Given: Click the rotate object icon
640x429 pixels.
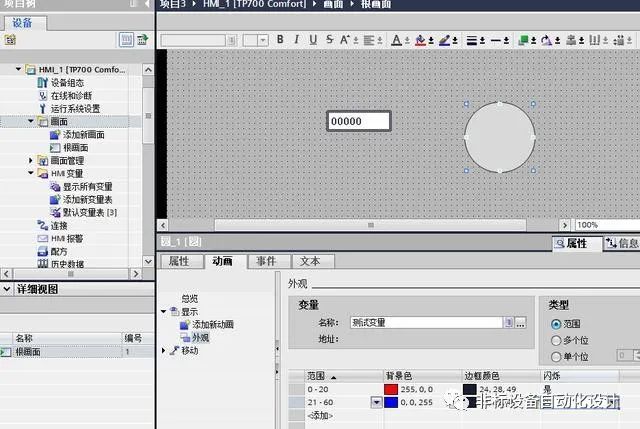Looking at the screenshot, I should [x=547, y=40].
